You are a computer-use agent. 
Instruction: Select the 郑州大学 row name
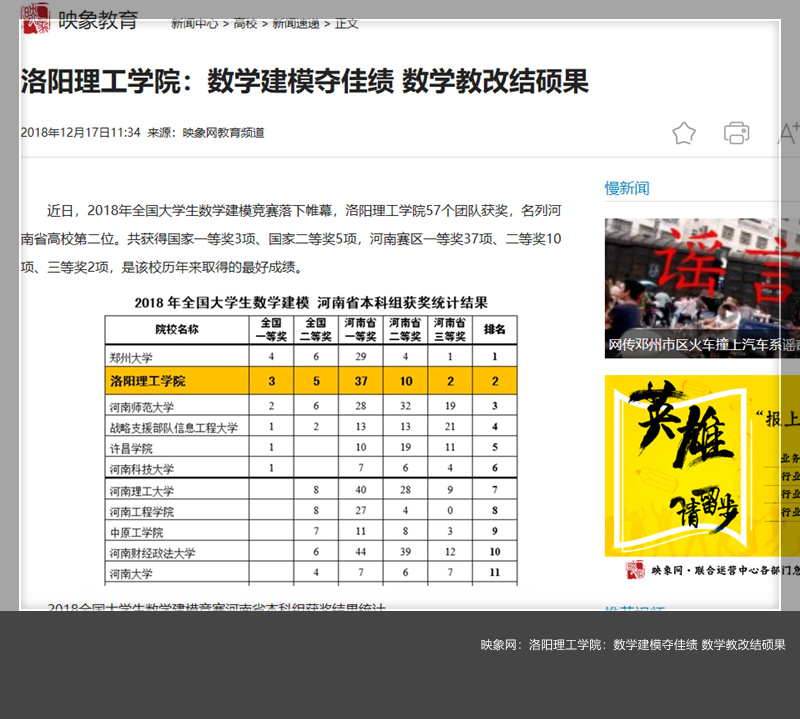click(131, 357)
